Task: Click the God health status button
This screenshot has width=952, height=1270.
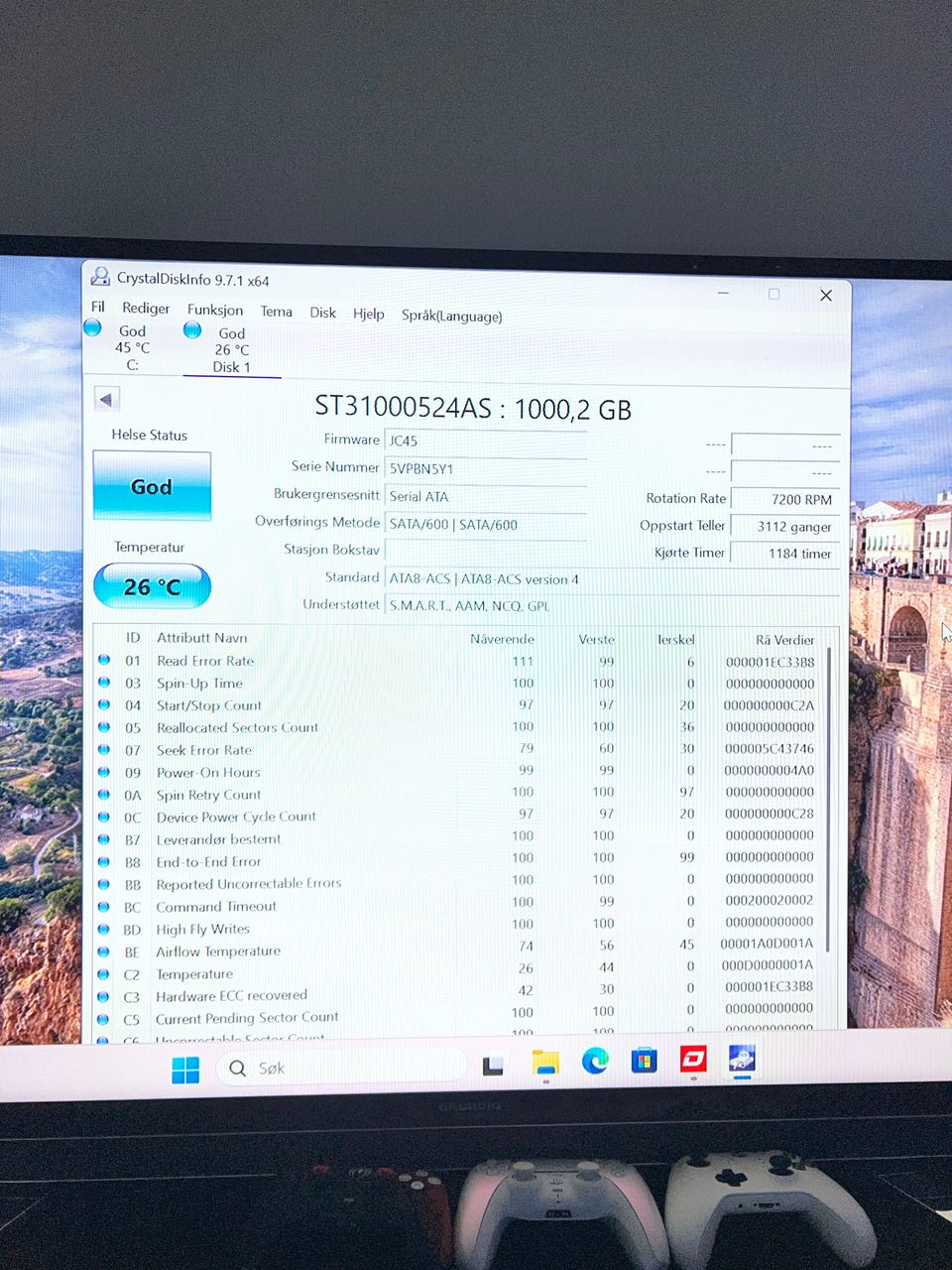Action: 152,486
